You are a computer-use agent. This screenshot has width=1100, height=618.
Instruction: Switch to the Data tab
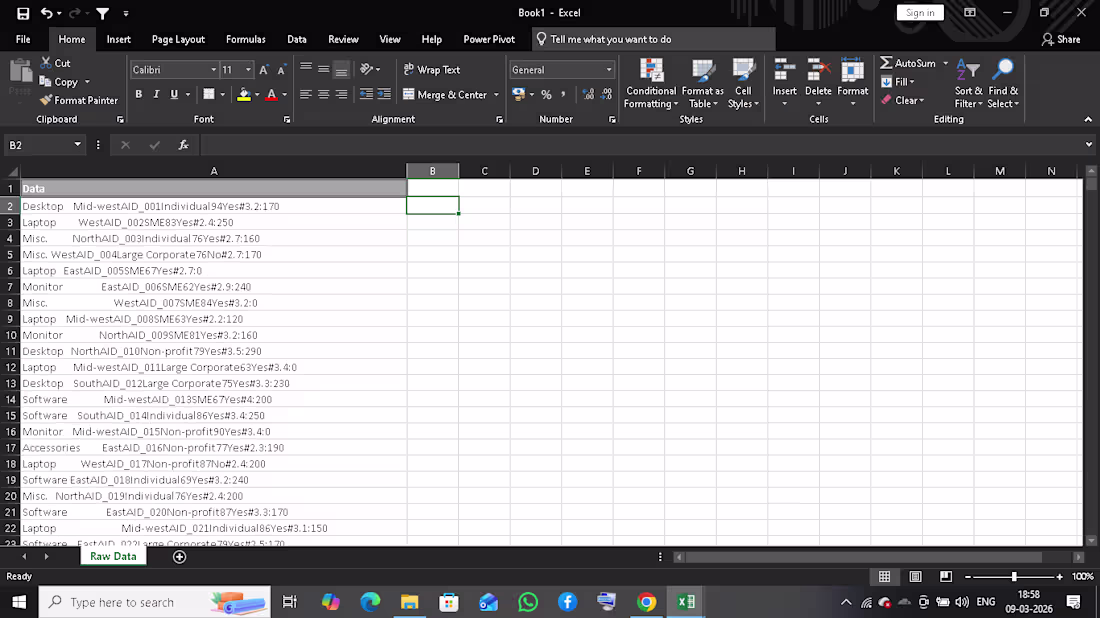click(x=297, y=39)
